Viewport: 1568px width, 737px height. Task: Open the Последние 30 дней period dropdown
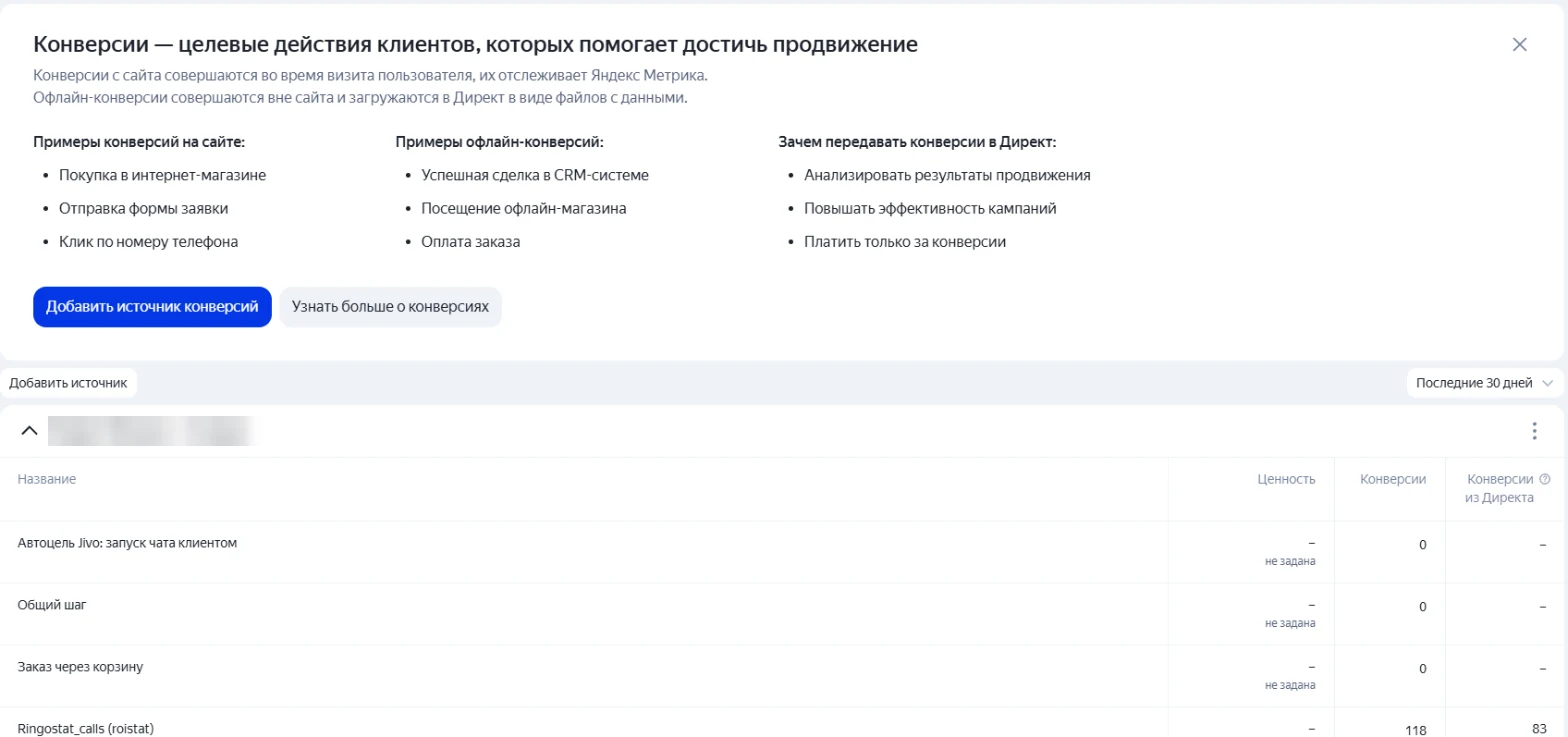pyautogui.click(x=1484, y=383)
